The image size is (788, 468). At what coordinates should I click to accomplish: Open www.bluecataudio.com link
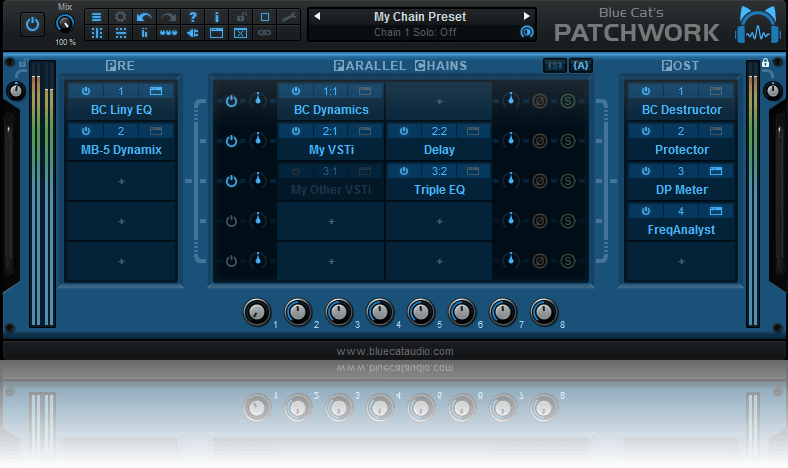tap(395, 351)
